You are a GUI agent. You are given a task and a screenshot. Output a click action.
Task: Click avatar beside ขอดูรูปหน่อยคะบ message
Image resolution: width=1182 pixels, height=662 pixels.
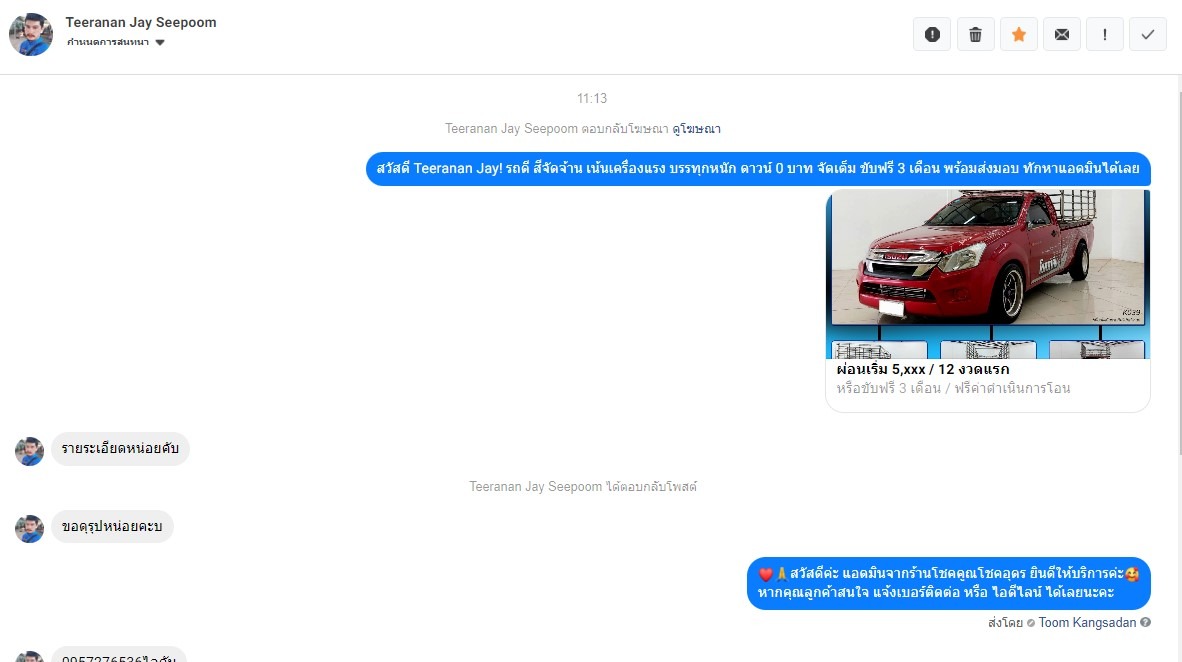click(x=29, y=529)
